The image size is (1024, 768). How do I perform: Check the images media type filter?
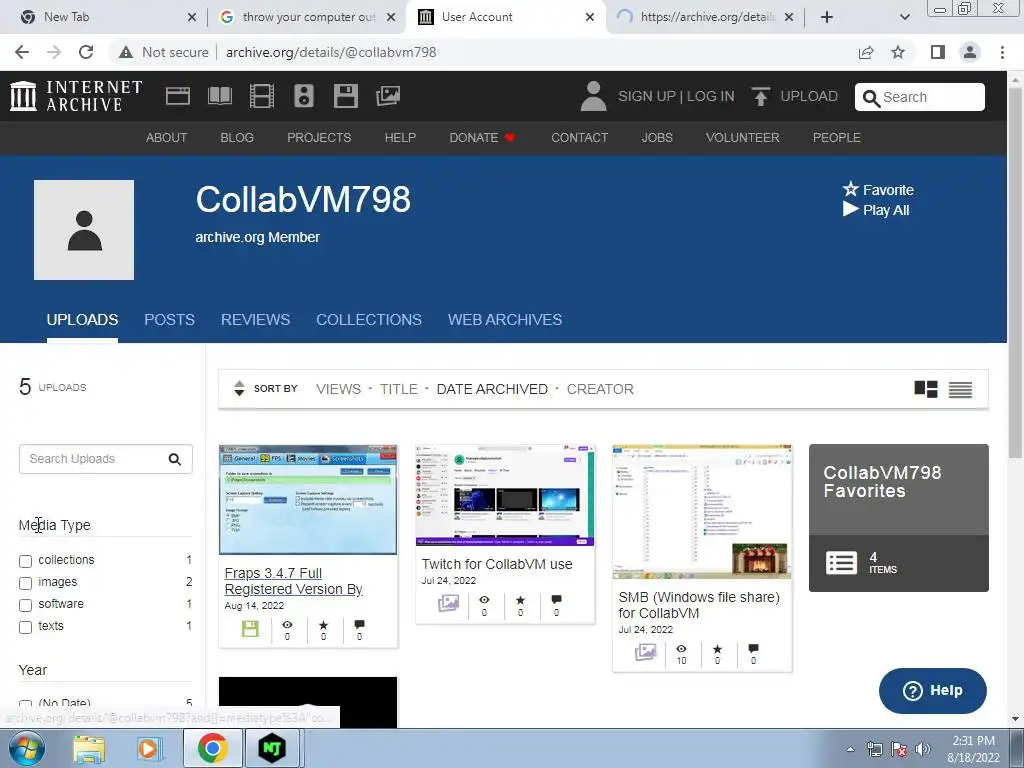click(x=25, y=583)
